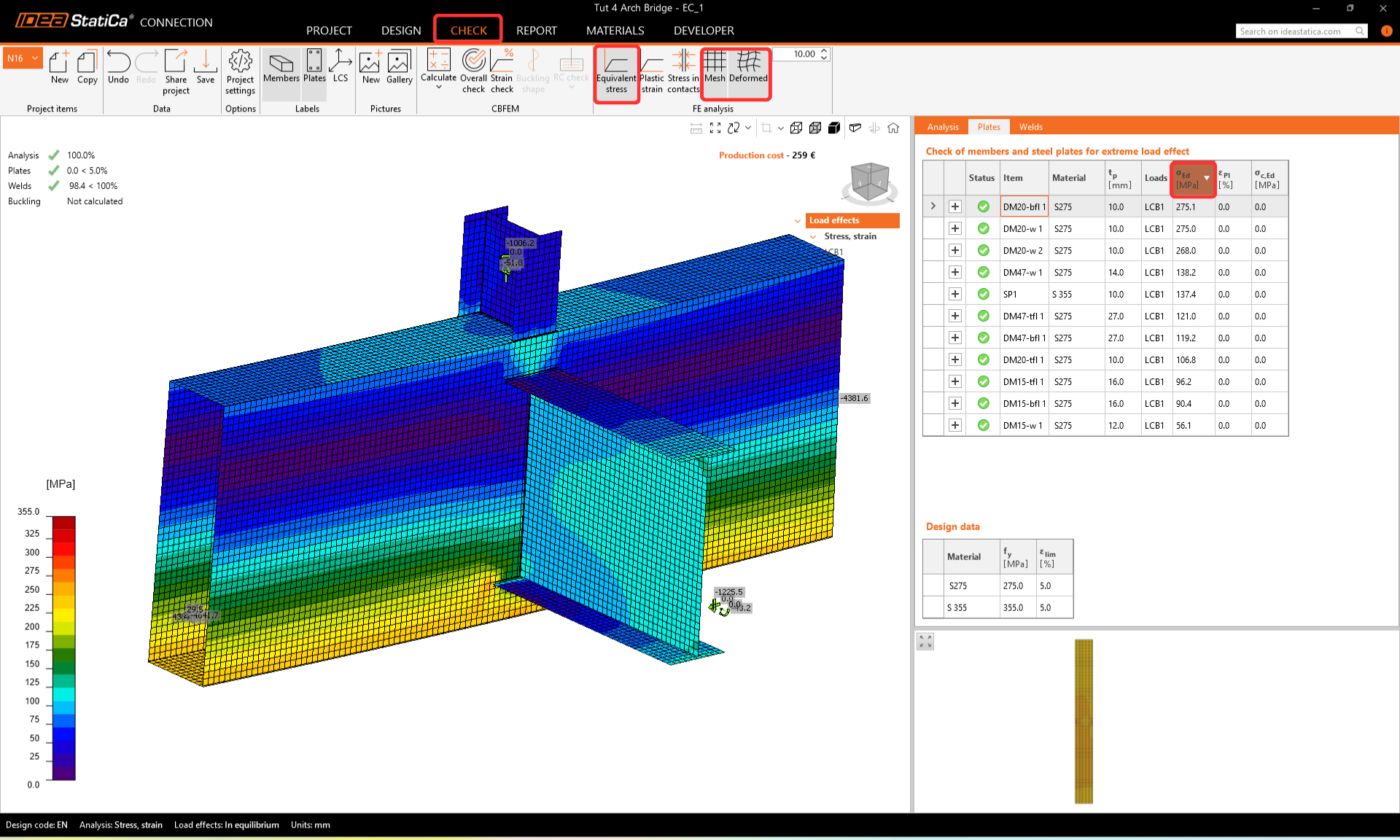Expand the DM20-w 1 row
This screenshot has height=840, width=1400.
tap(954, 229)
